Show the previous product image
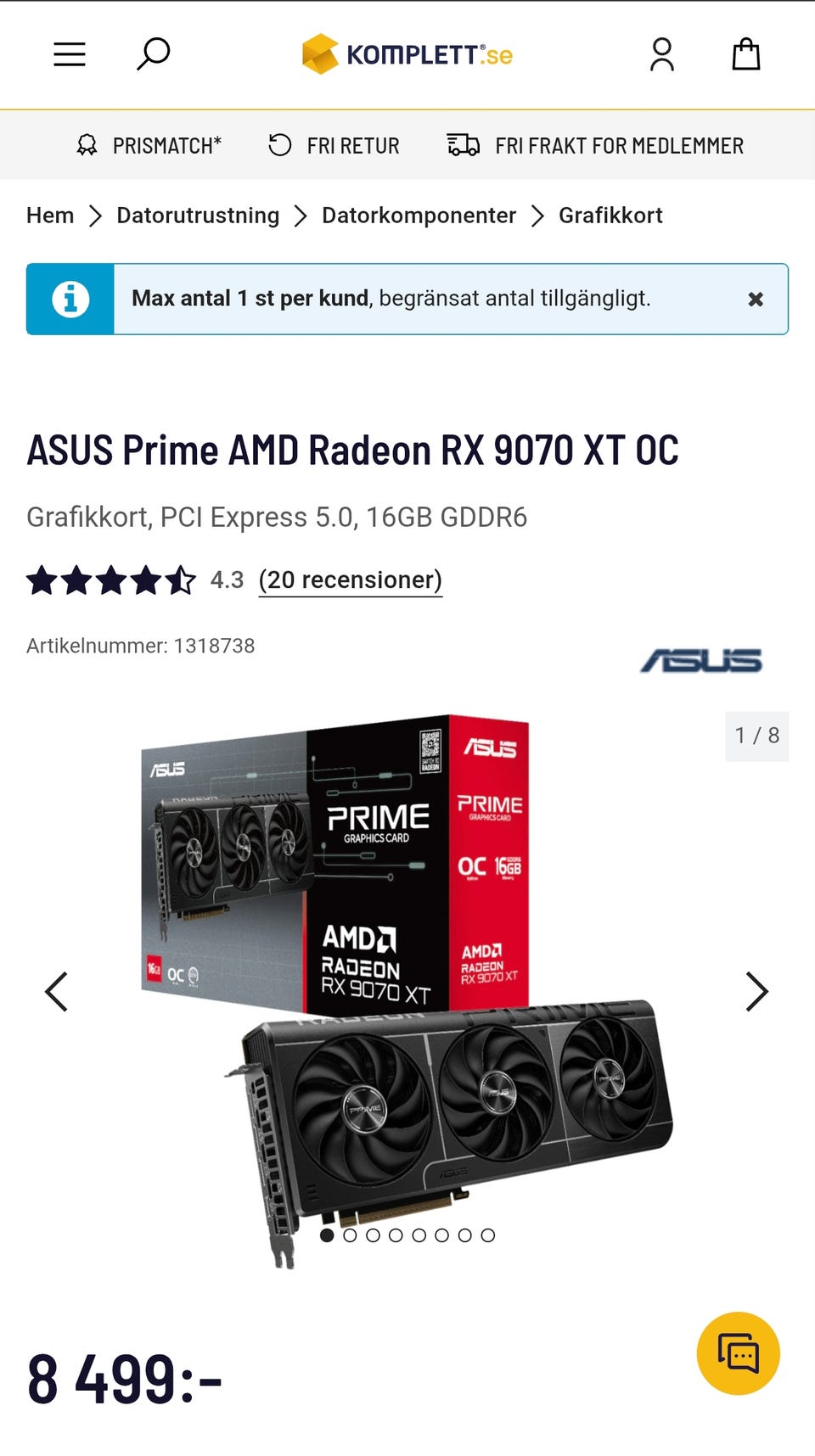The height and width of the screenshot is (1456, 815). [56, 991]
